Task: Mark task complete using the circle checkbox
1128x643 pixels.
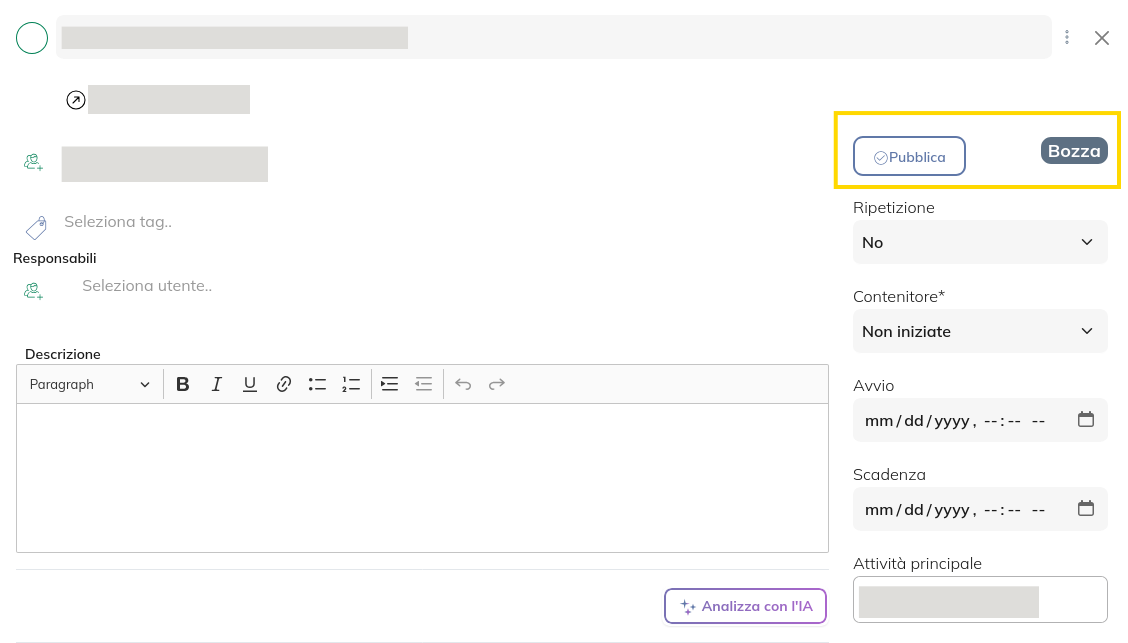Action: point(32,38)
